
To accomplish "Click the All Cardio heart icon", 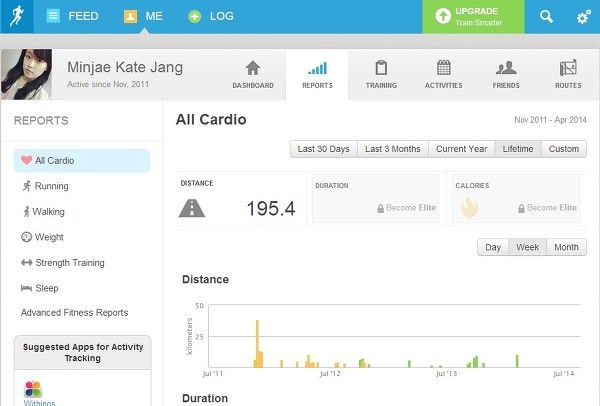I will pyautogui.click(x=26, y=160).
